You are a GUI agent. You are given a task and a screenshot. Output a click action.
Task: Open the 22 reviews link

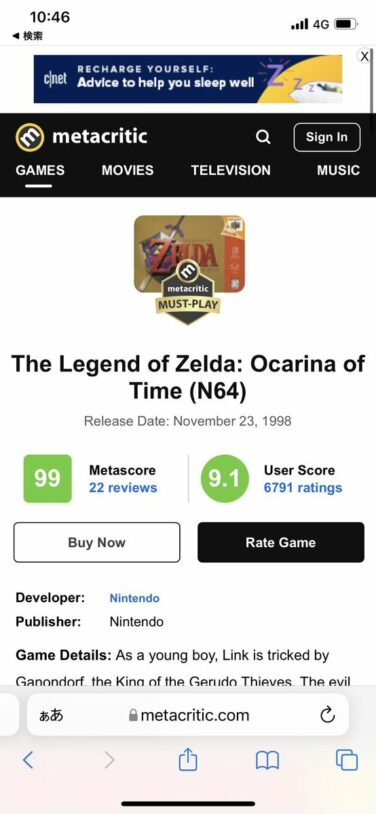click(x=123, y=487)
